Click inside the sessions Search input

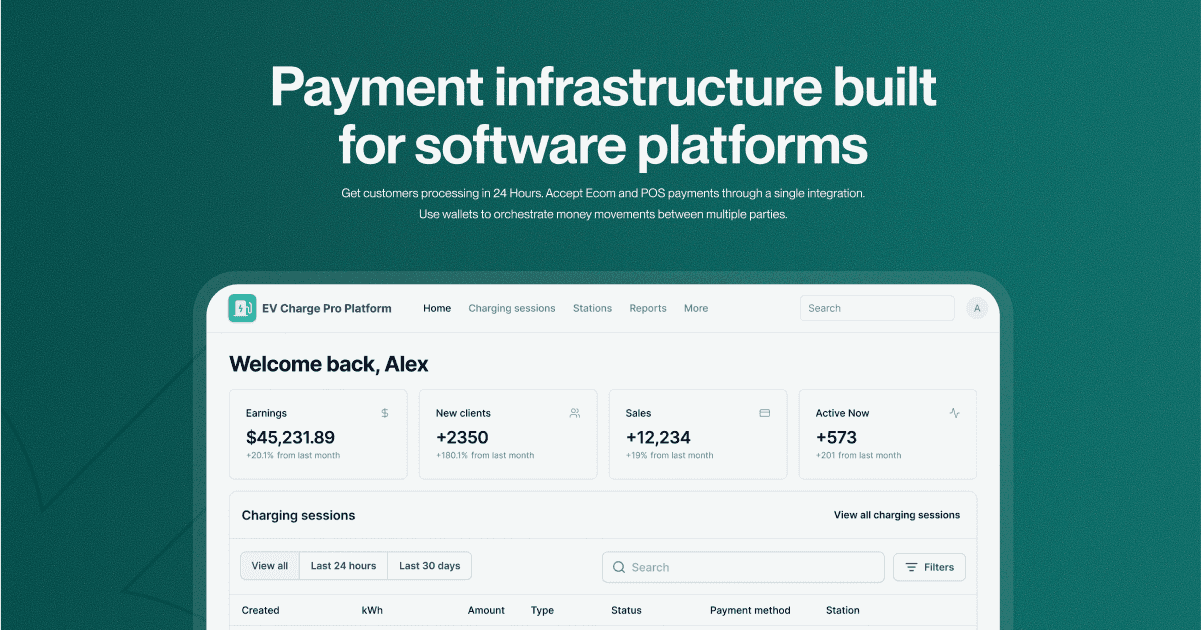(x=743, y=567)
